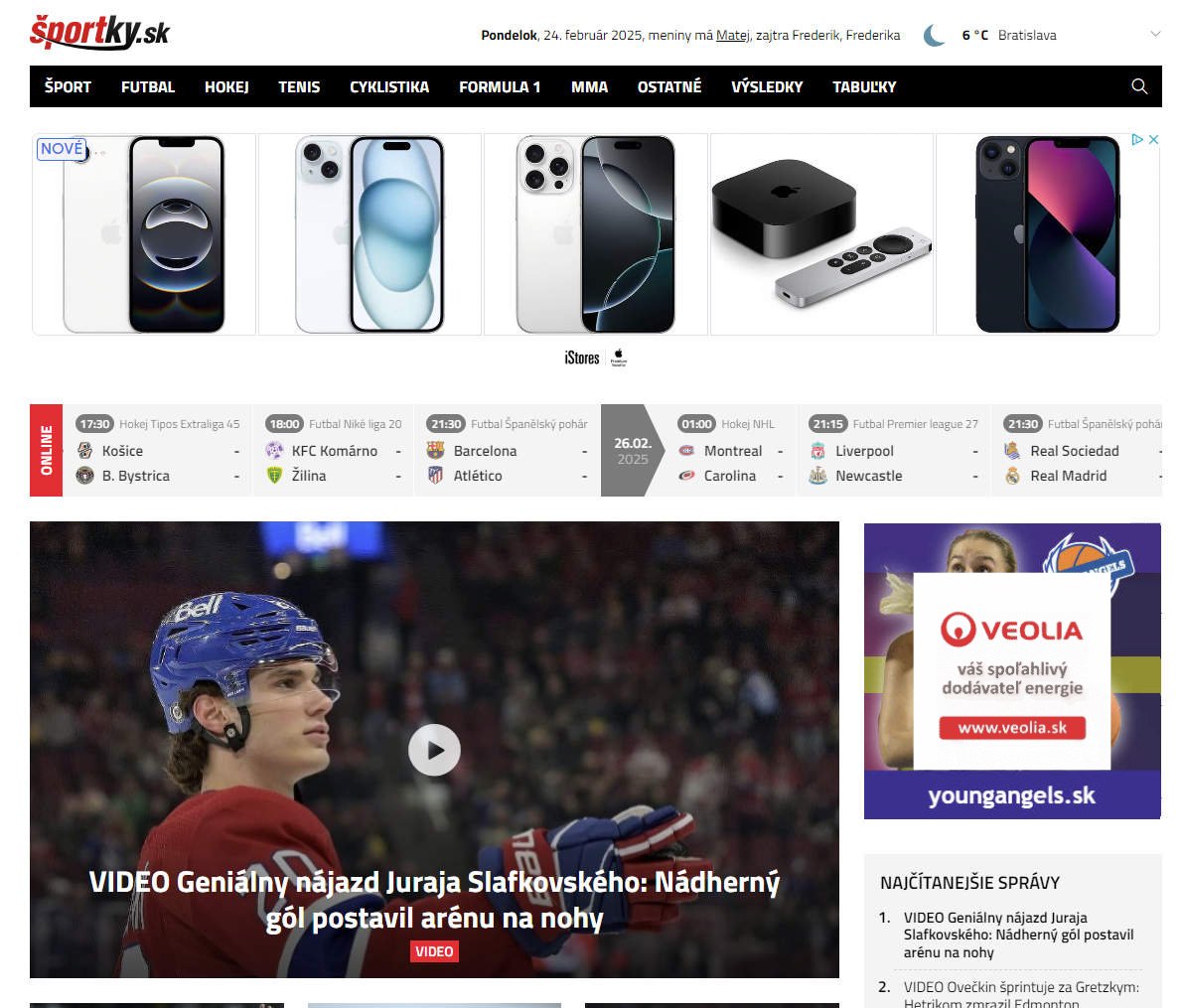
Task: Click the Matej name day link
Action: click(732, 35)
